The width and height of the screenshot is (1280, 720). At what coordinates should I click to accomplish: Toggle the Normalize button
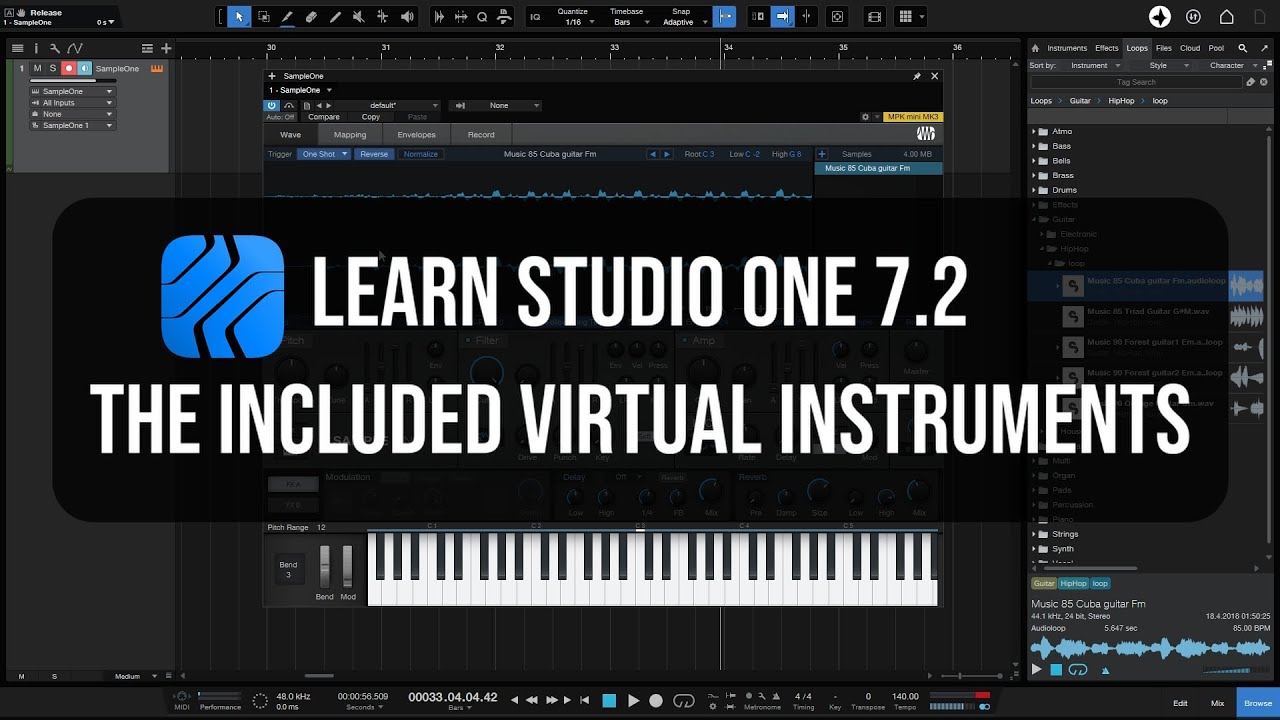pos(420,154)
